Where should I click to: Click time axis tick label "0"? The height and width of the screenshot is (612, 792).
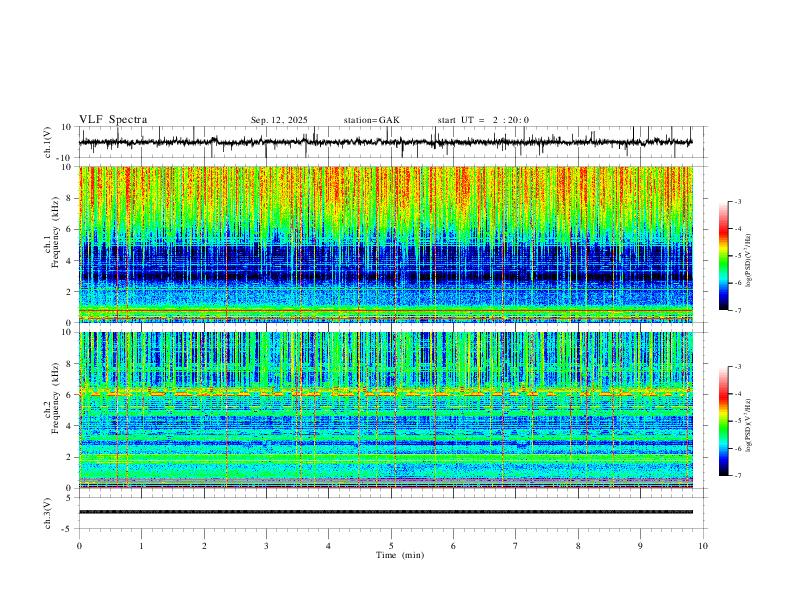79,546
